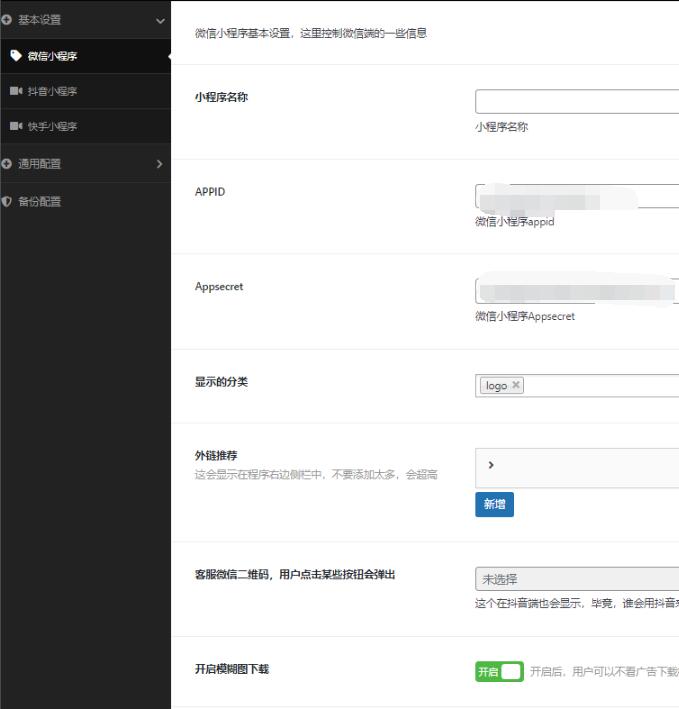Click the 微信小程序appid hint text
Screen dimensions: 679x709
514,222
